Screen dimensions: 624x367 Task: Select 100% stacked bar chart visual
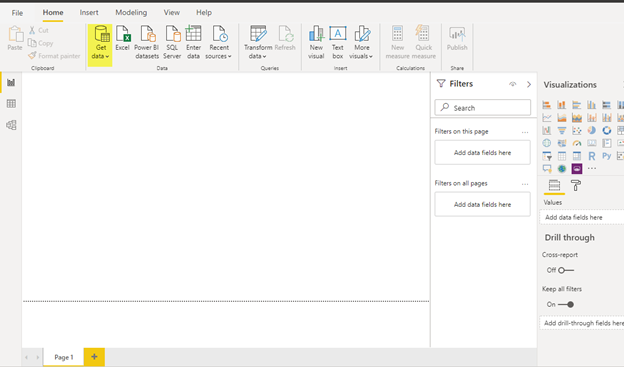tap(606, 105)
